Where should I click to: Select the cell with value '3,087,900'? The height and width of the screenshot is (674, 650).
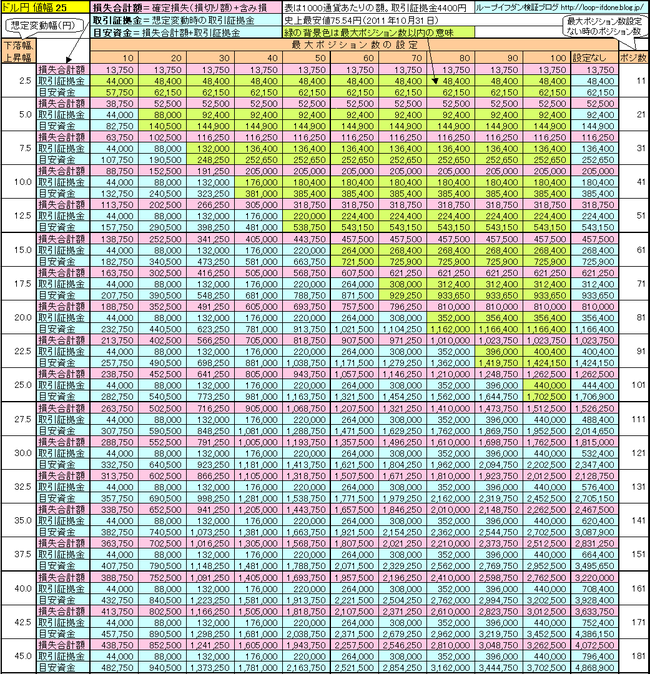coord(595,532)
